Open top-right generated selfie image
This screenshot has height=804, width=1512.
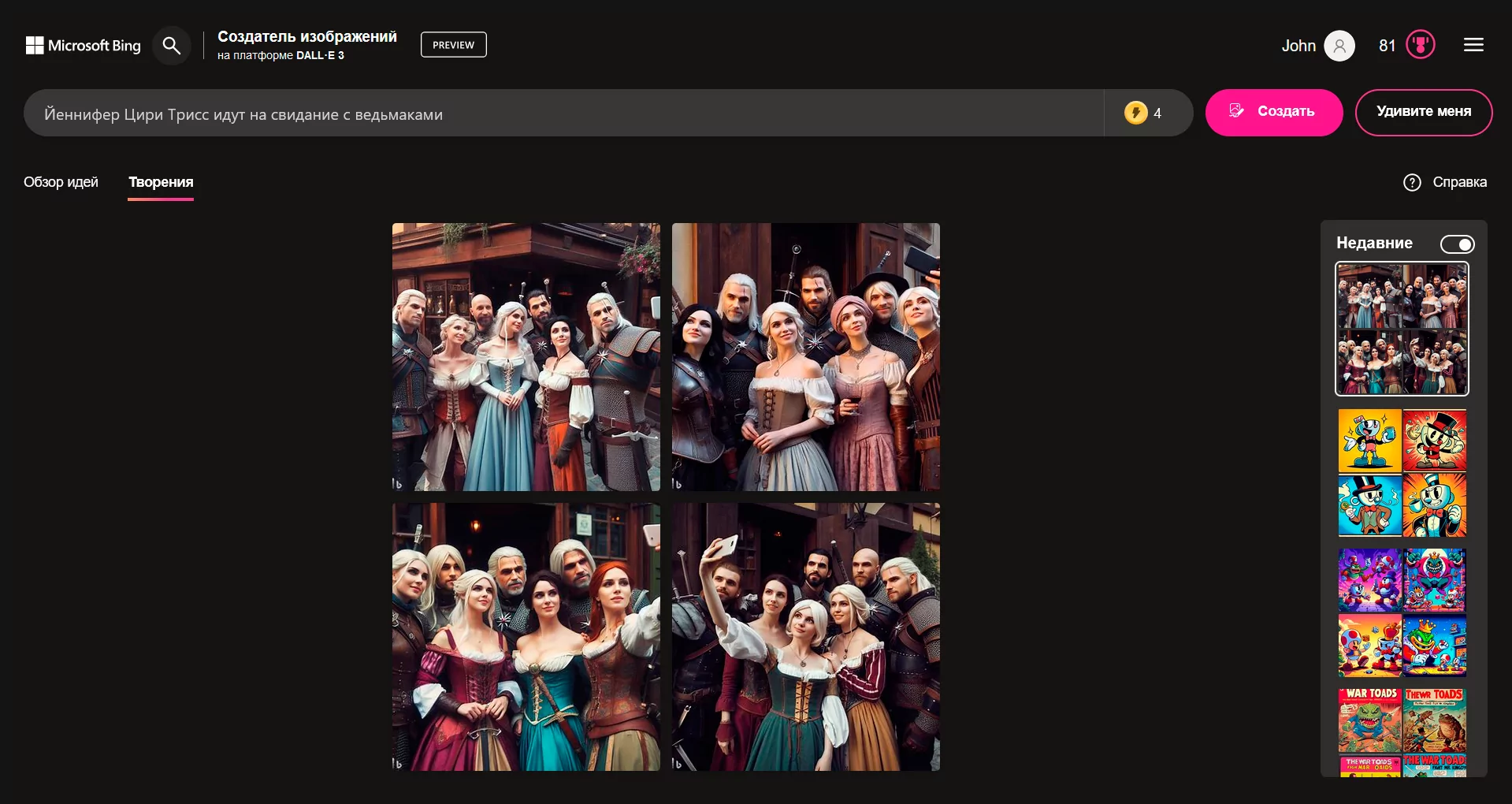tap(806, 357)
